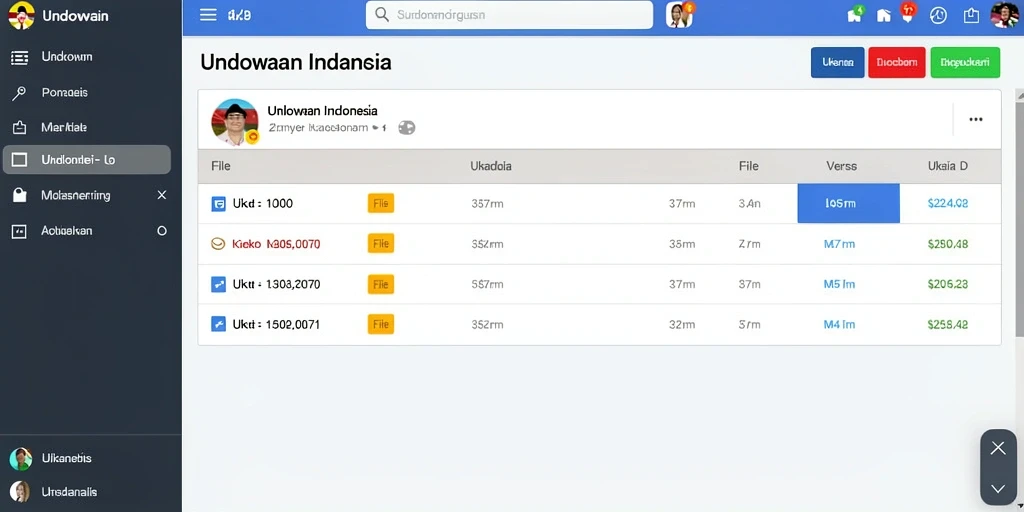
Task: Click the Undowain logo in sidebar header
Action: coord(21,15)
